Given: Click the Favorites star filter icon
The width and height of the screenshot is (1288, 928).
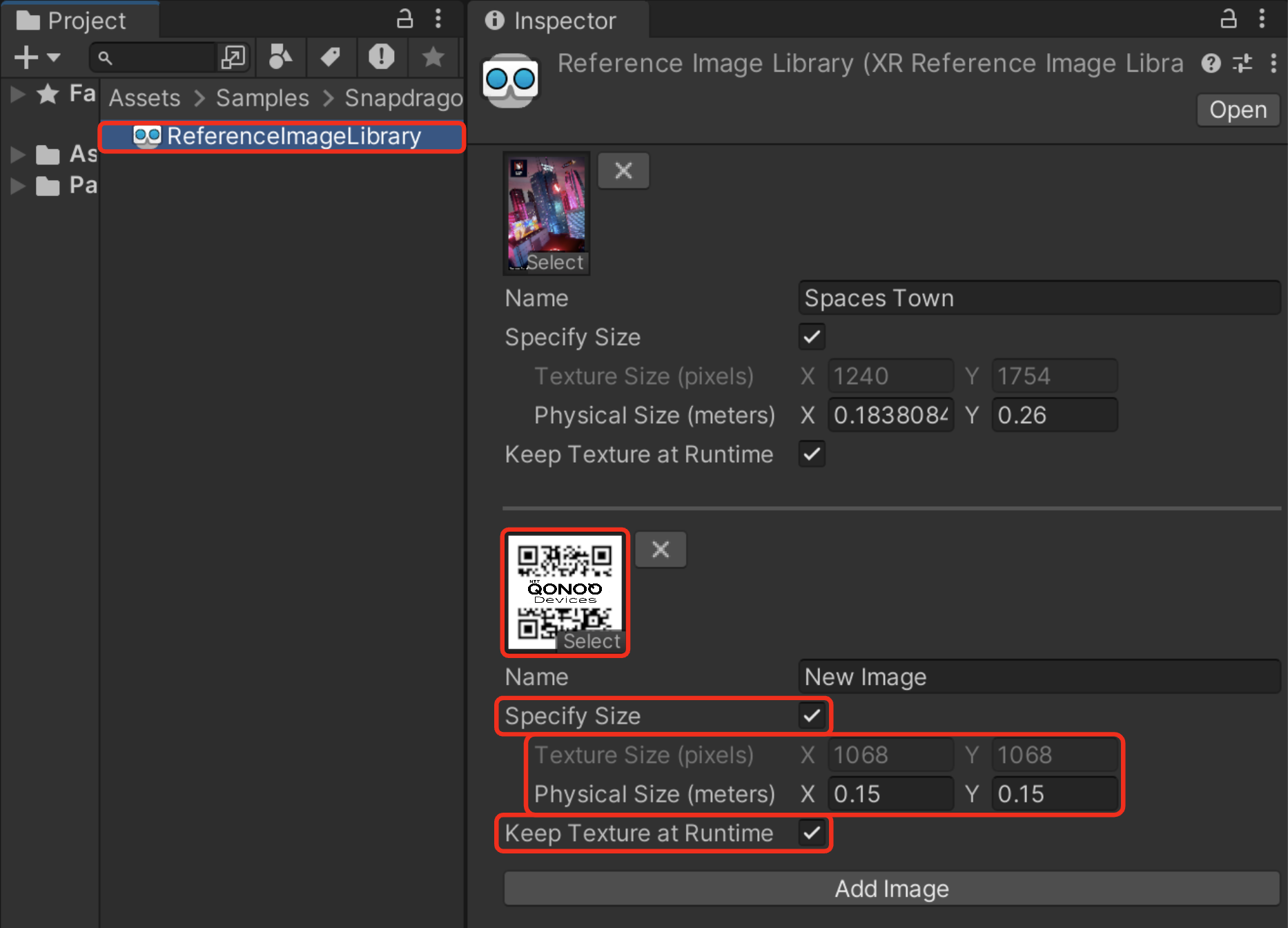Looking at the screenshot, I should click(433, 57).
